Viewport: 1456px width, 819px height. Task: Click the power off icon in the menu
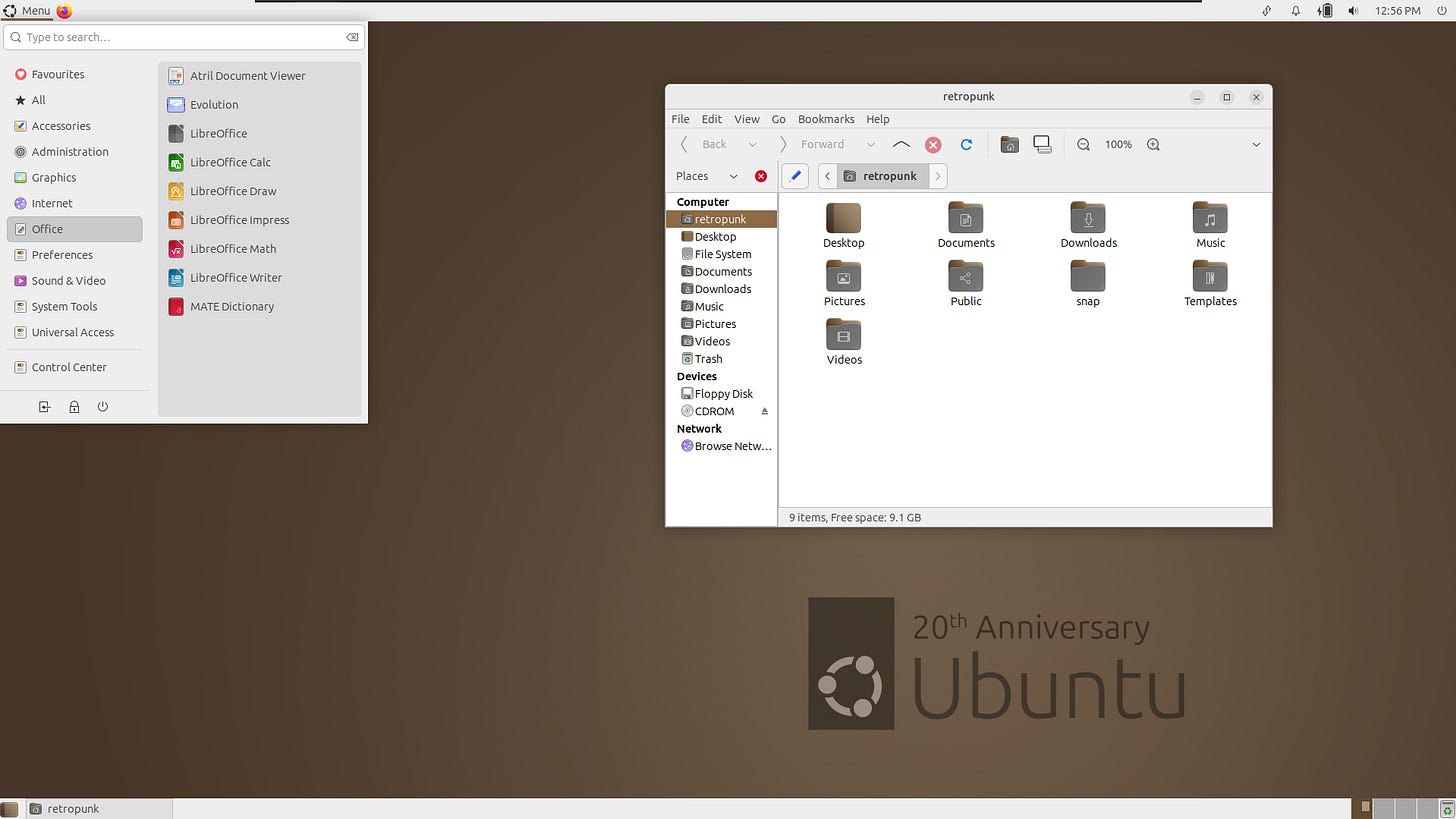pyautogui.click(x=103, y=407)
